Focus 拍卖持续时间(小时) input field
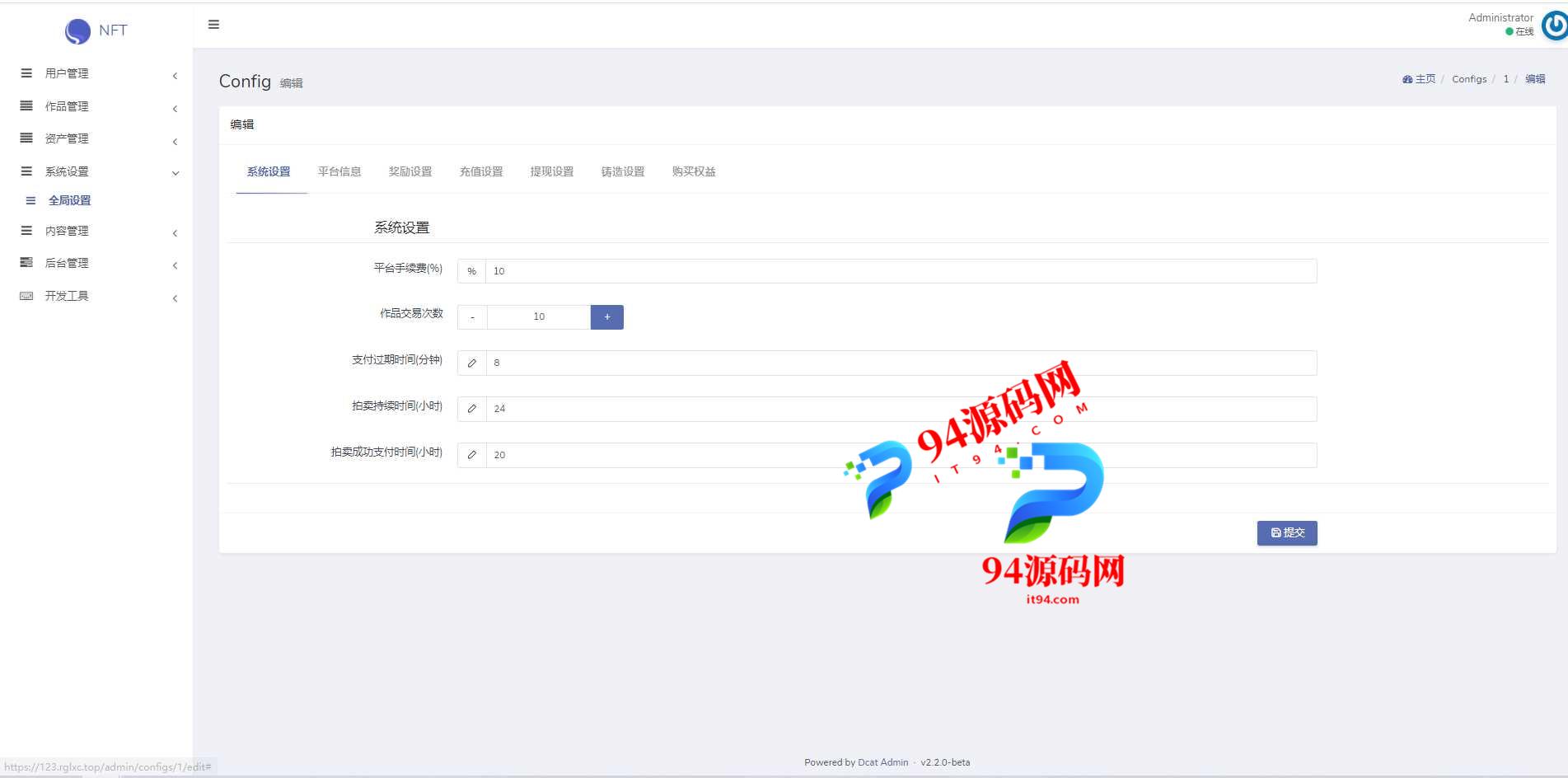The image size is (1568, 778). point(902,409)
